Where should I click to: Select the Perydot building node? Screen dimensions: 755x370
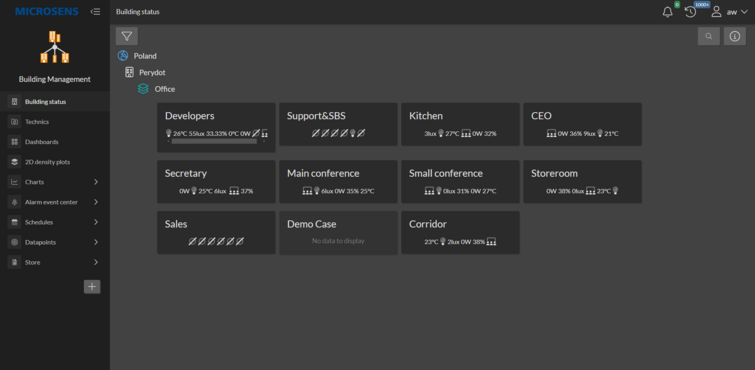coord(145,72)
